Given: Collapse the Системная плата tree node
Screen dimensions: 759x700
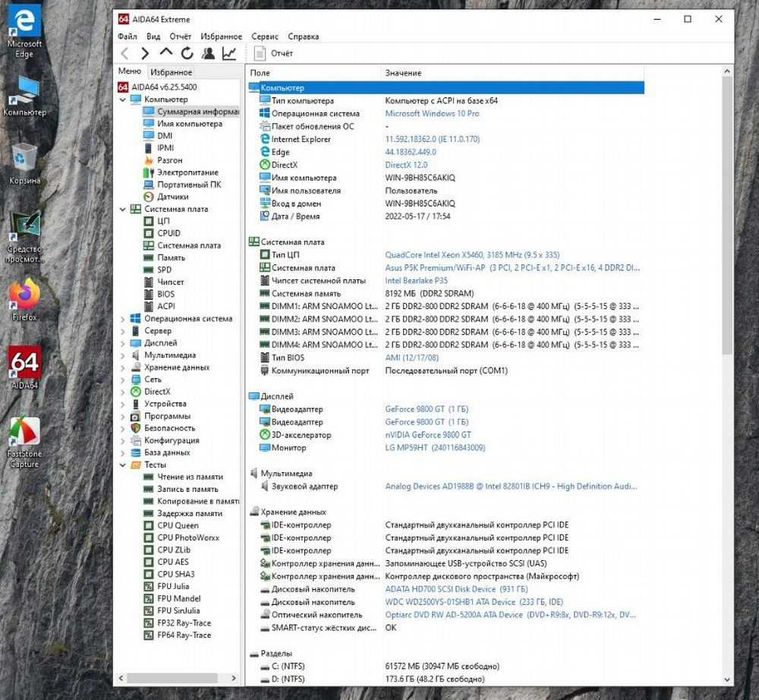Looking at the screenshot, I should click(123, 210).
